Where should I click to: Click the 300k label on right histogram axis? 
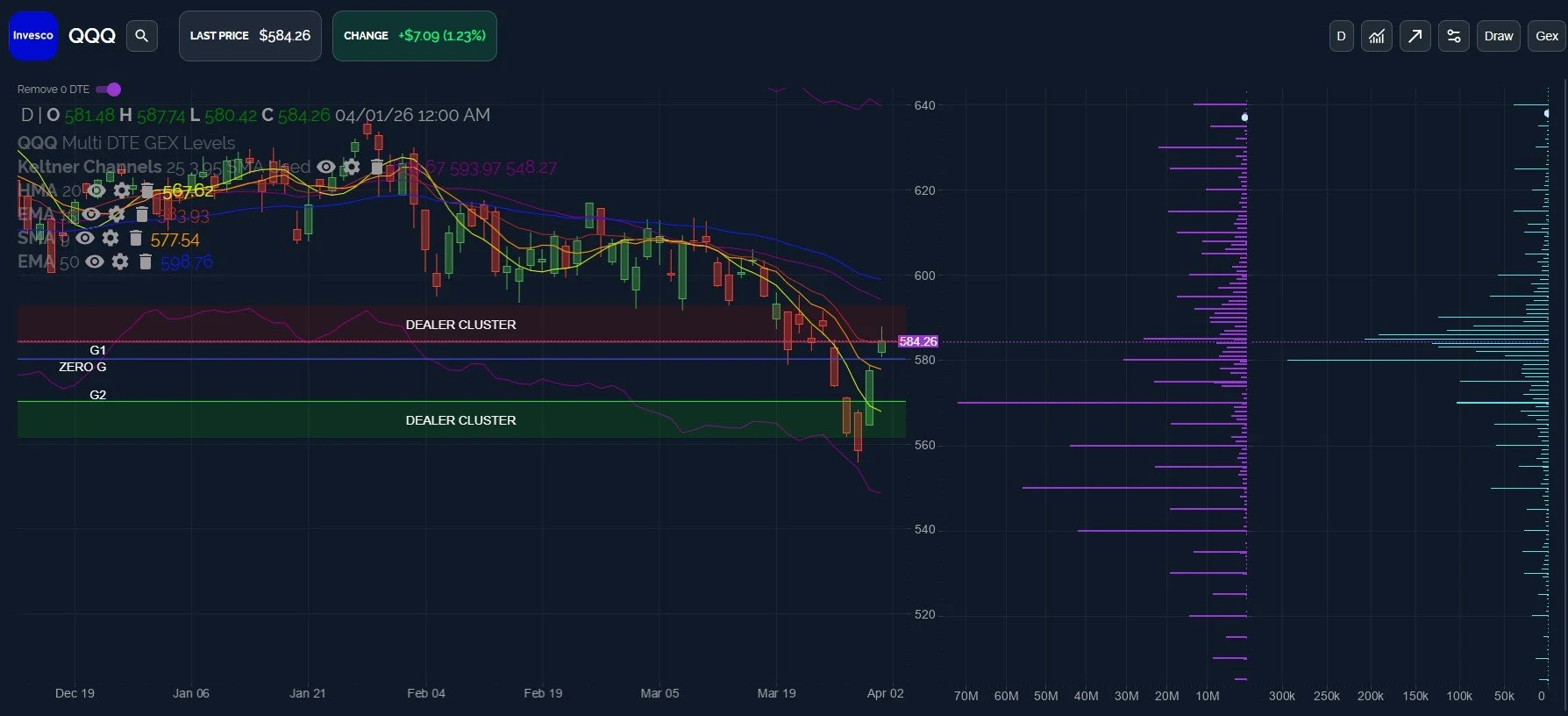point(1282,696)
